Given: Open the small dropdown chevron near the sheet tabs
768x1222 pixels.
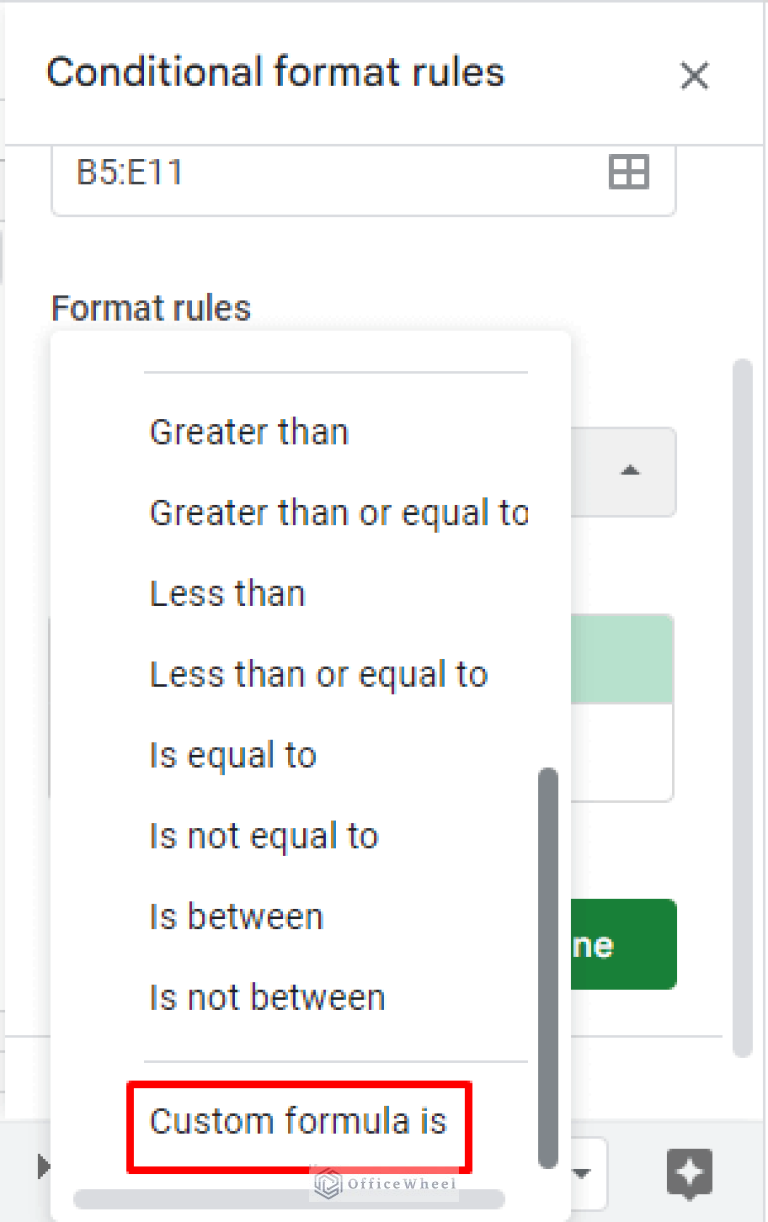Looking at the screenshot, I should pos(580,1172).
